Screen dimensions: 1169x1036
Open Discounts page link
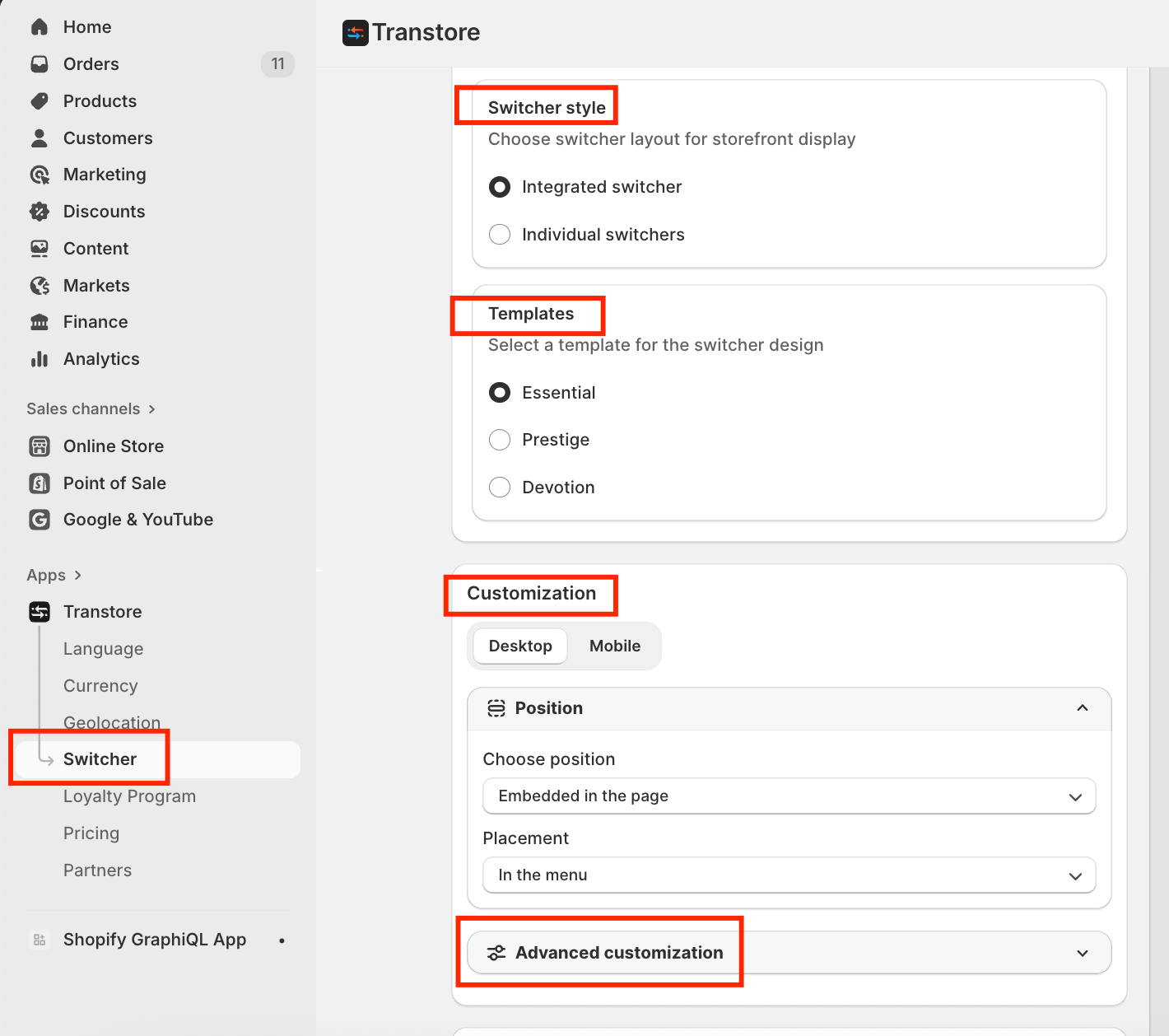105,212
